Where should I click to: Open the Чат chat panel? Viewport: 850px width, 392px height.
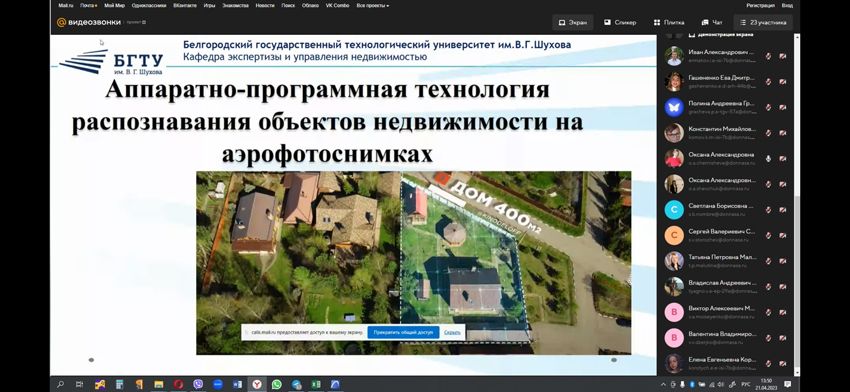(x=712, y=22)
